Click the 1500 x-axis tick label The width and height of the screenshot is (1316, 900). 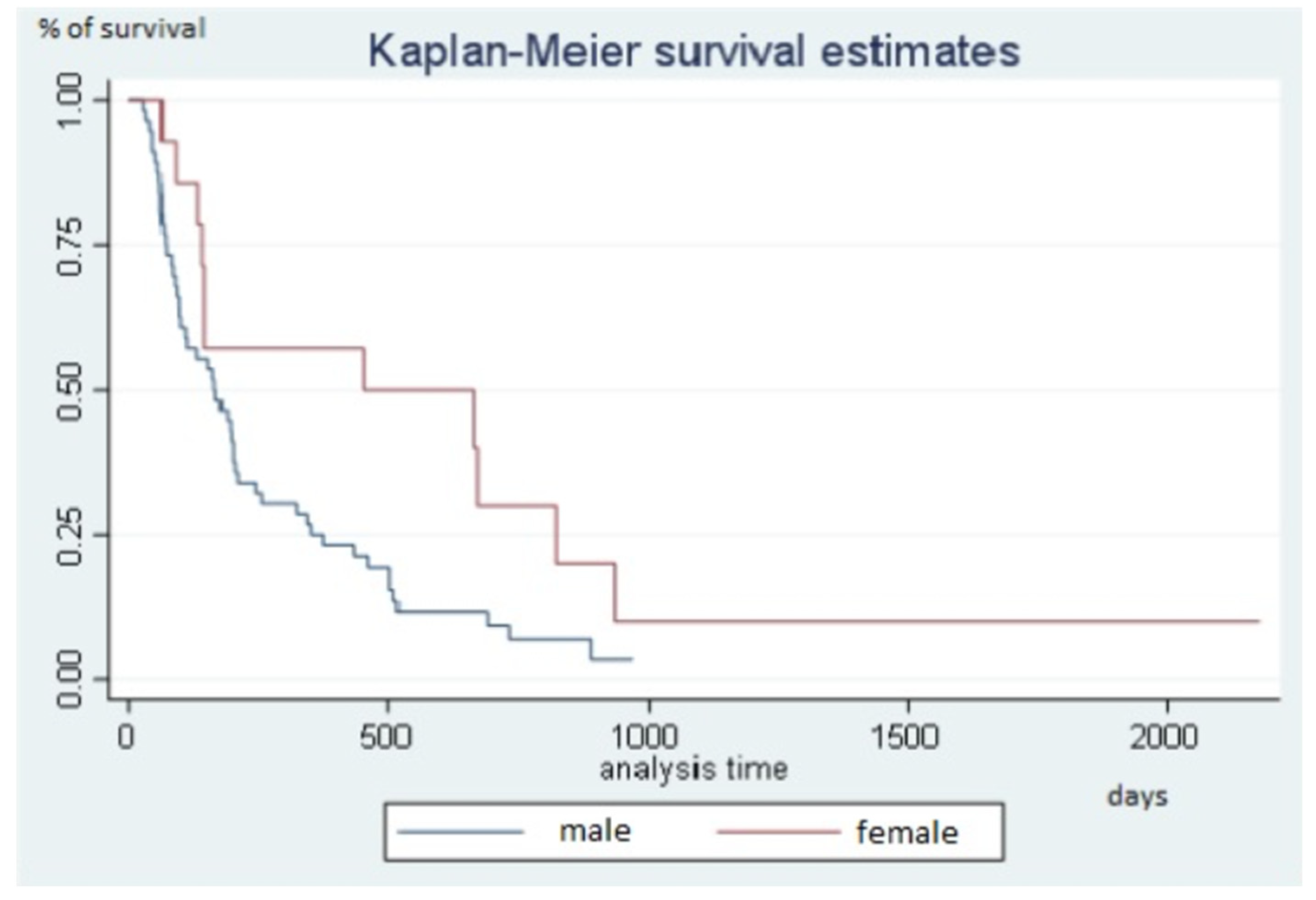pos(906,737)
